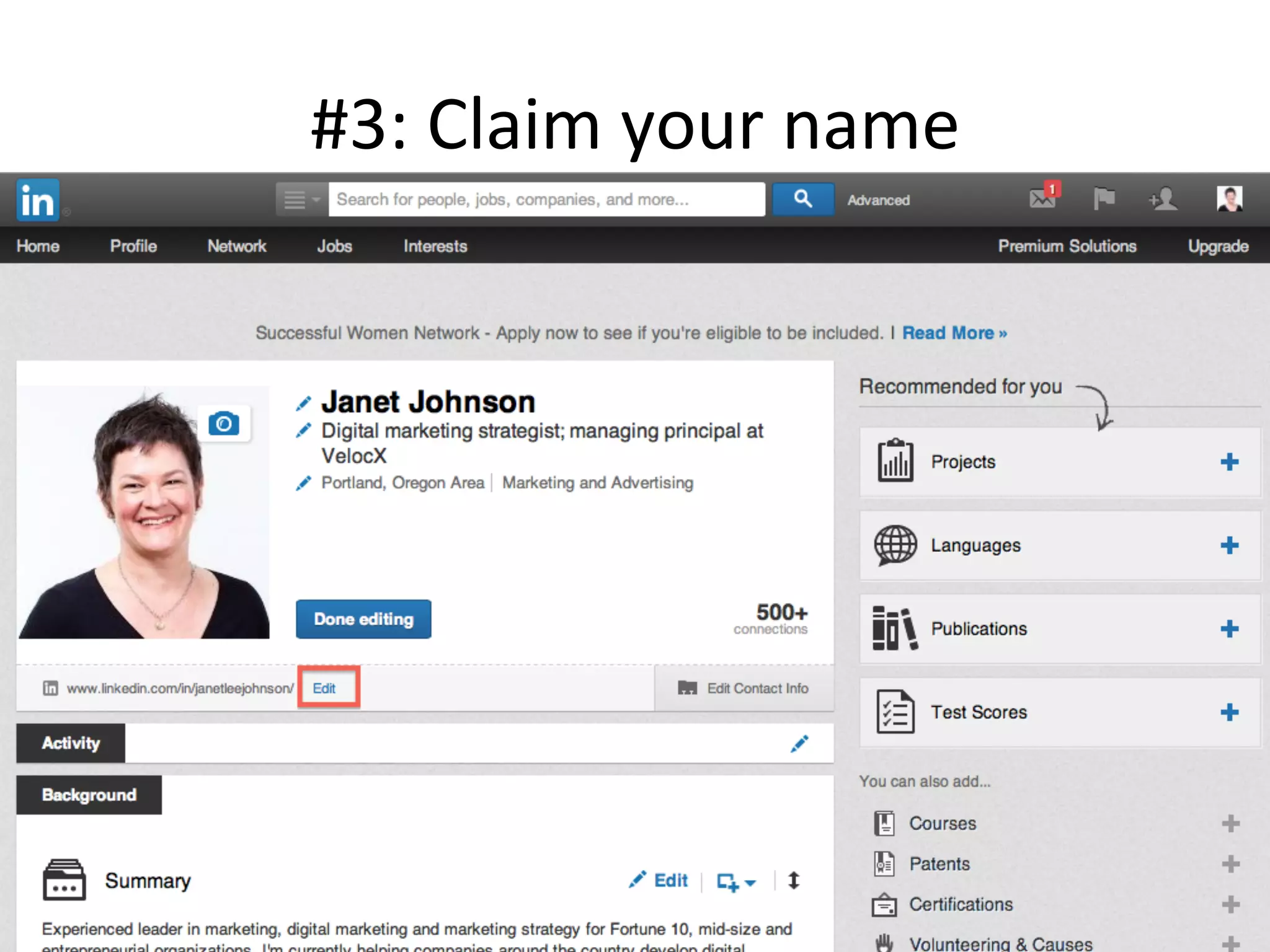Click the blue search magnifier button
Image resolution: width=1270 pixels, height=952 pixels.
[802, 199]
